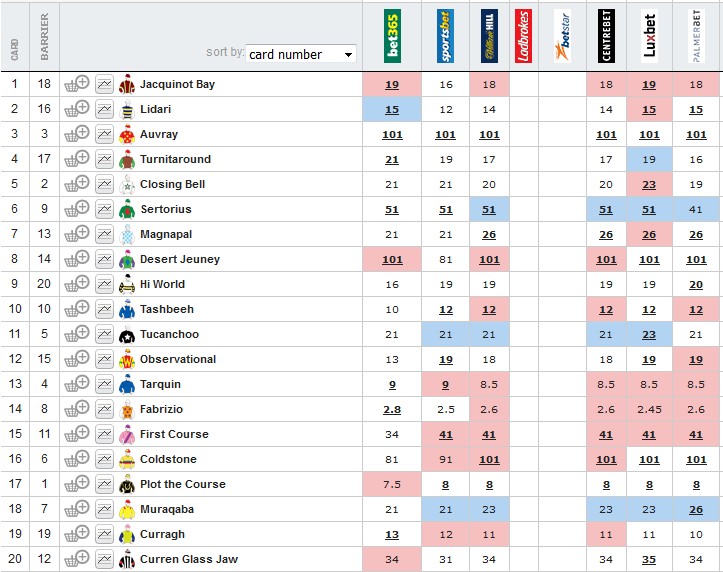723x572 pixels.
Task: Select Fabrizio's 2.8 odds at bet365
Action: [x=392, y=410]
